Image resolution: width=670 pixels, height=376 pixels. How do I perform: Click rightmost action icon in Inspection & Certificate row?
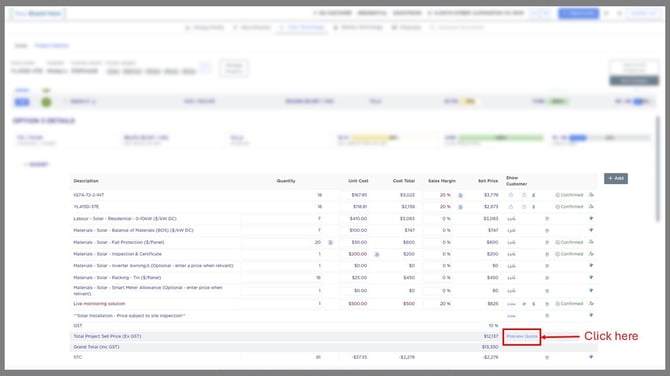click(x=591, y=253)
